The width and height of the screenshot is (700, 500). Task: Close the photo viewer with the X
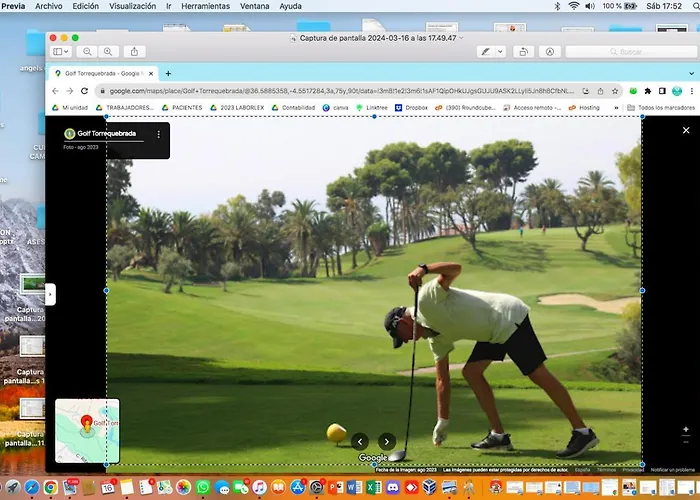tap(686, 130)
